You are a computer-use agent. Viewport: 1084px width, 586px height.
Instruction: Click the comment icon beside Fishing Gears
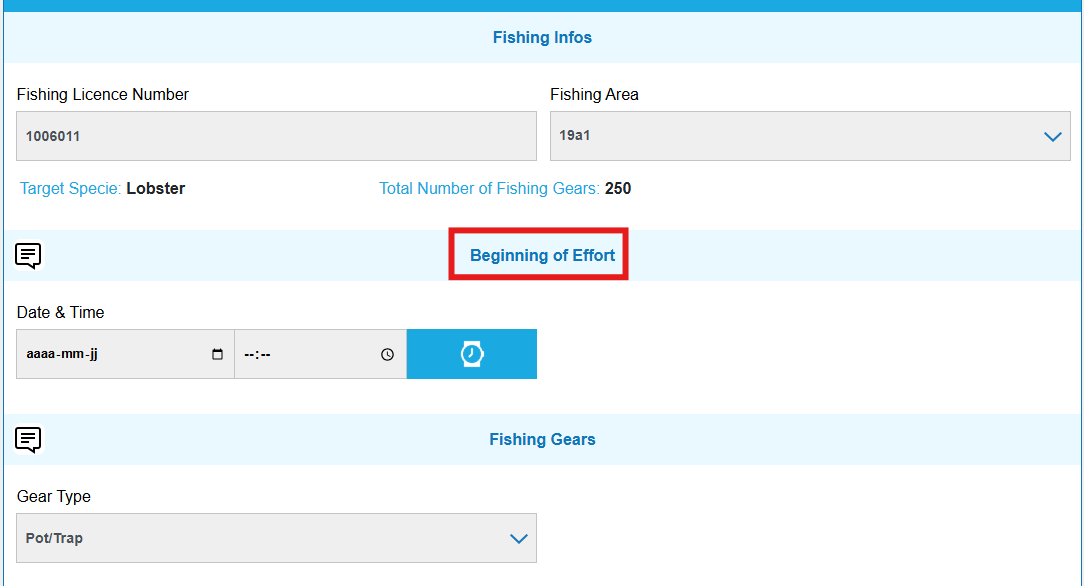point(29,440)
